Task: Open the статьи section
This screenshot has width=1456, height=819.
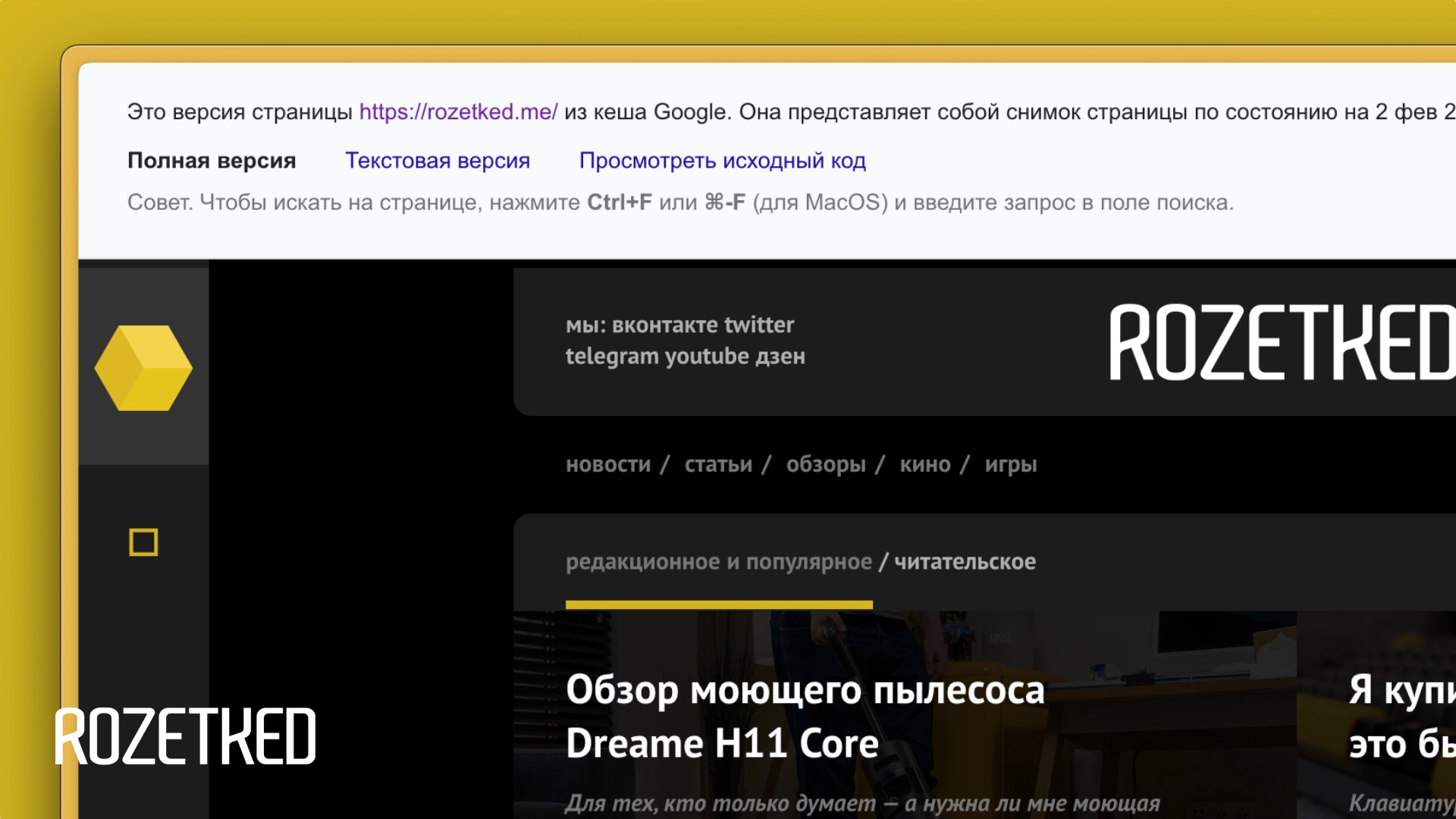Action: (717, 464)
